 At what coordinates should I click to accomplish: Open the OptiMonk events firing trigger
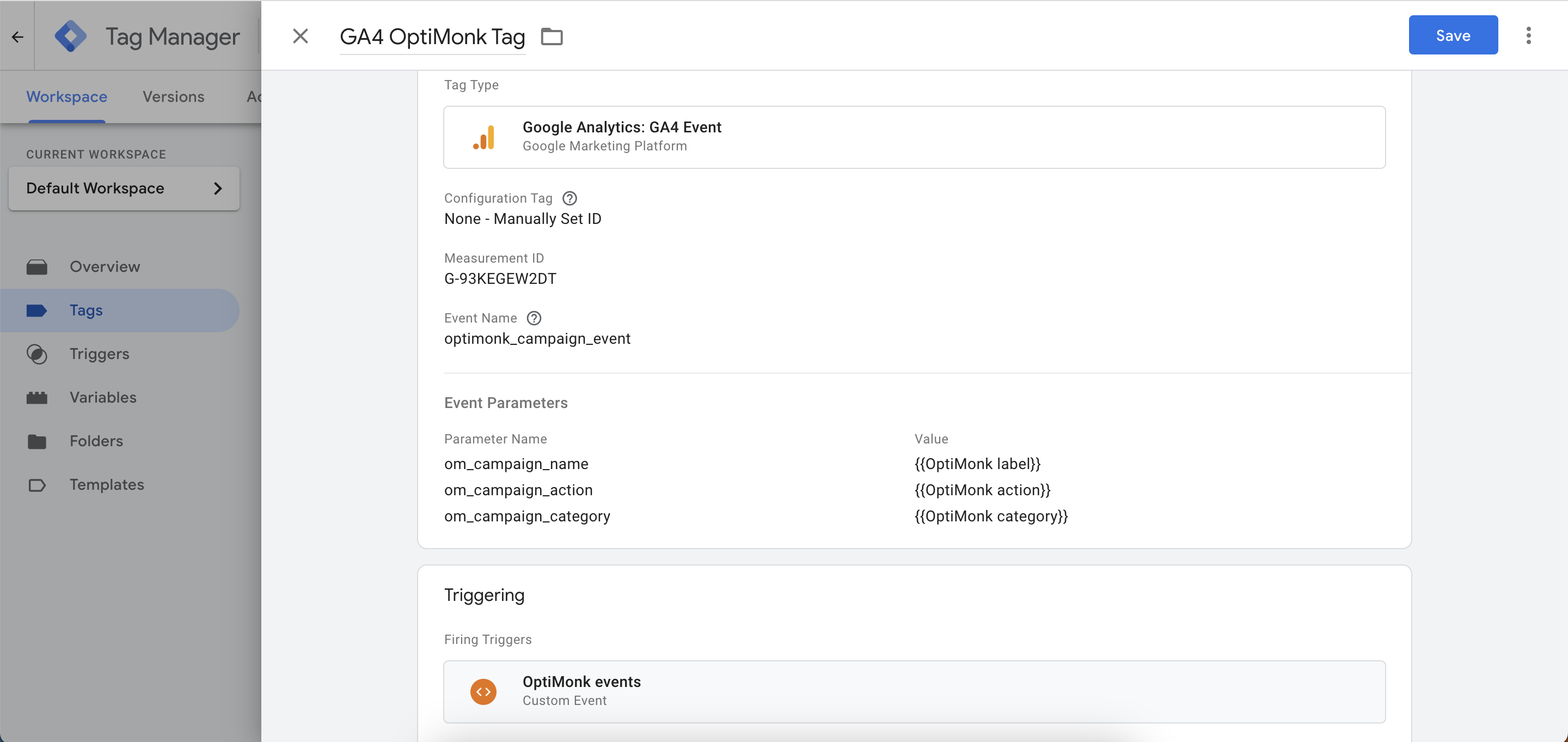tap(914, 691)
